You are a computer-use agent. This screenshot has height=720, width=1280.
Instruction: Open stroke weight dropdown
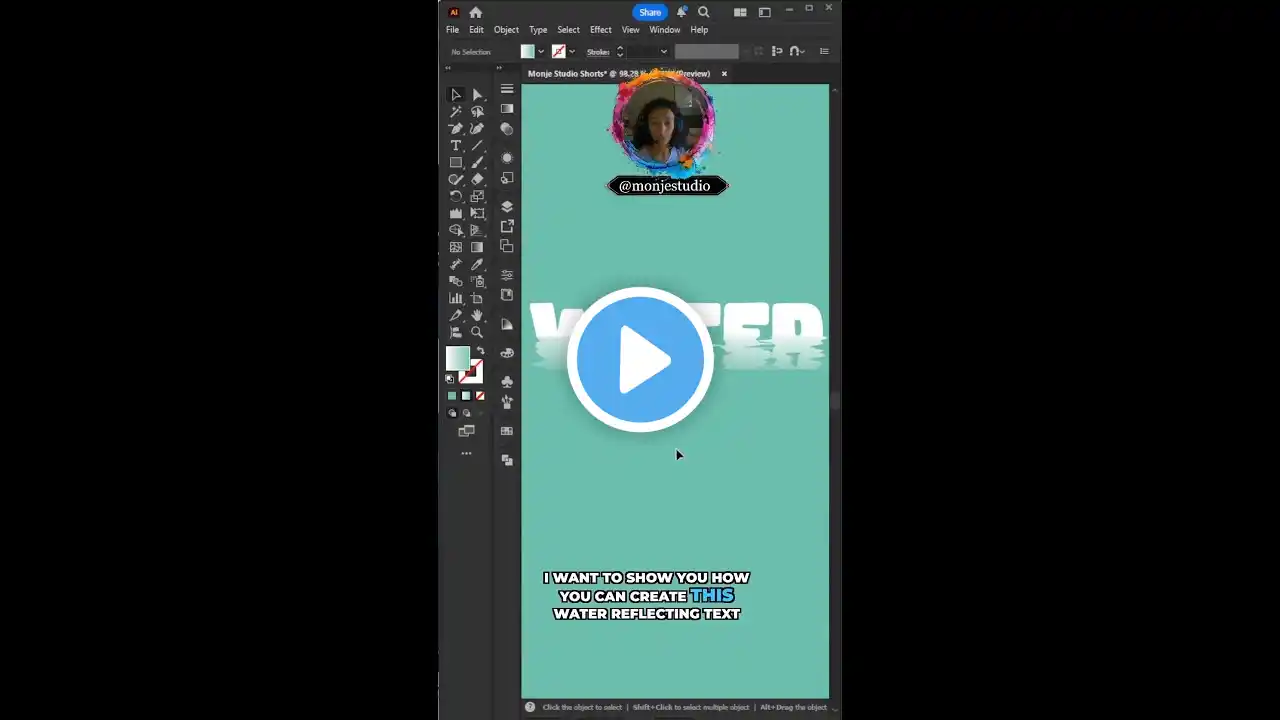coord(663,52)
